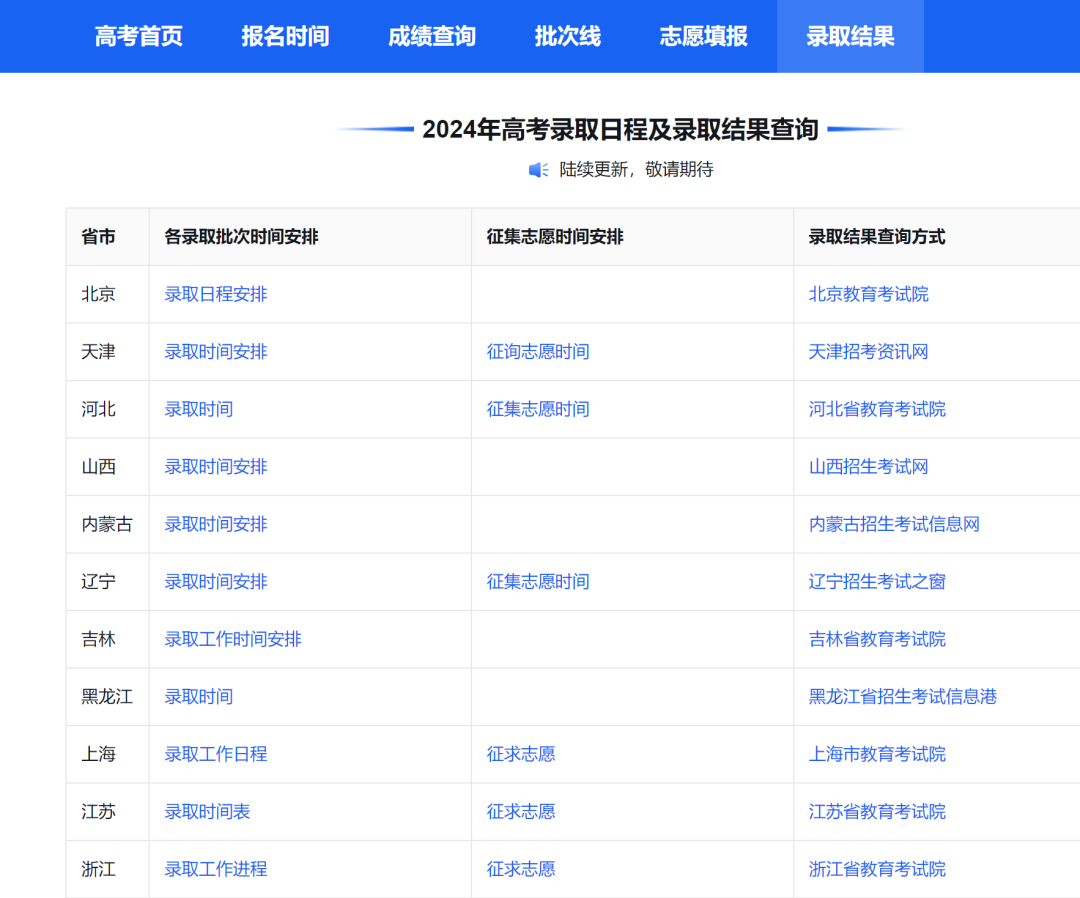Open the 报名时间 navigation tab
Viewport: 1080px width, 898px height.
coord(284,36)
